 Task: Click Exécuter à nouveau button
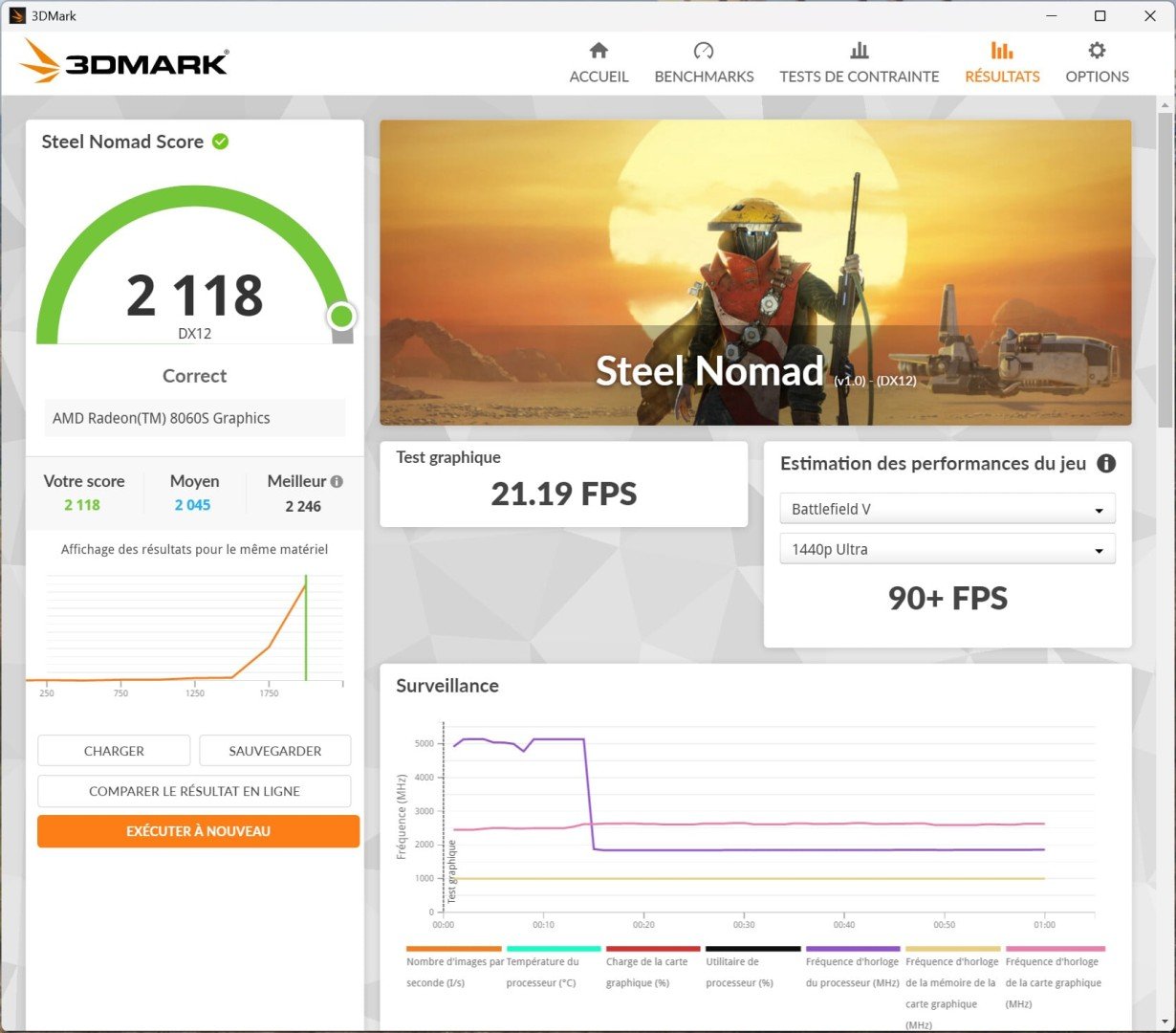[198, 831]
